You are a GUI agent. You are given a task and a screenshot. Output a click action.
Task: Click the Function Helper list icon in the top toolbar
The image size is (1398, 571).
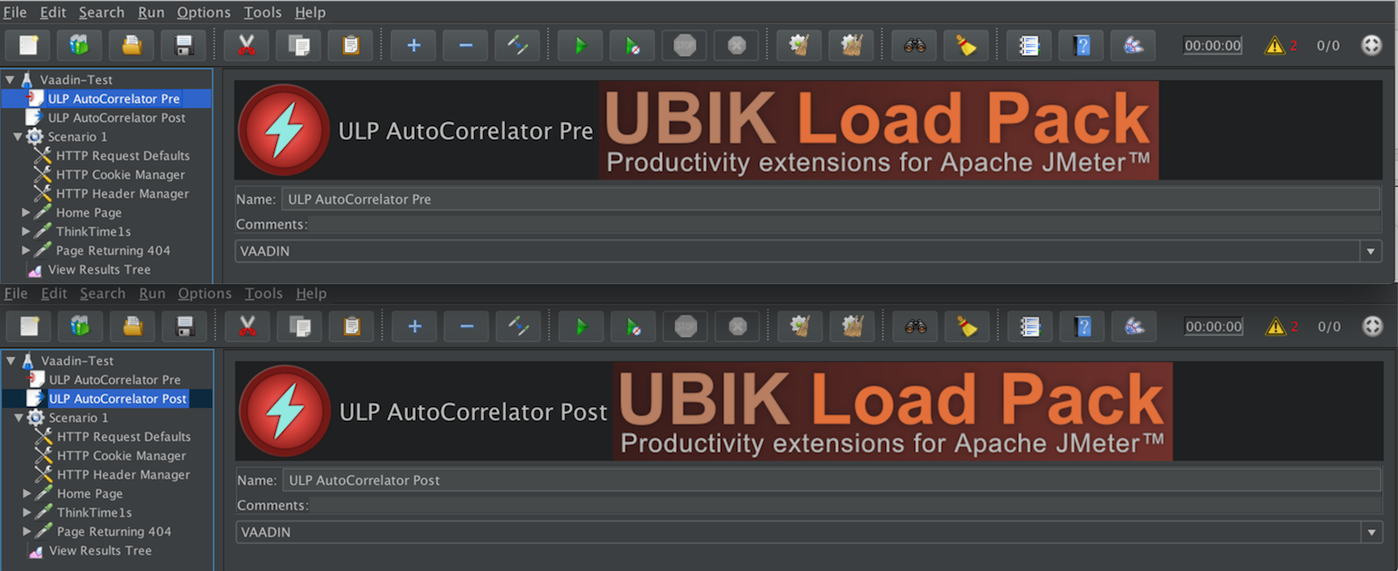point(1029,45)
